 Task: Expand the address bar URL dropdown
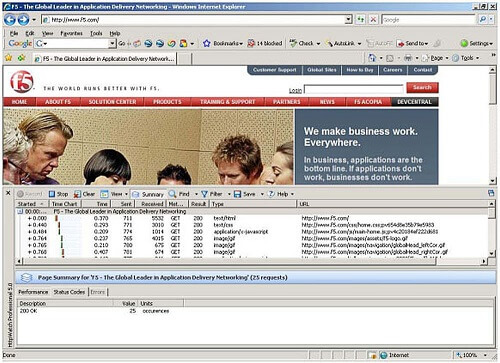[348, 20]
